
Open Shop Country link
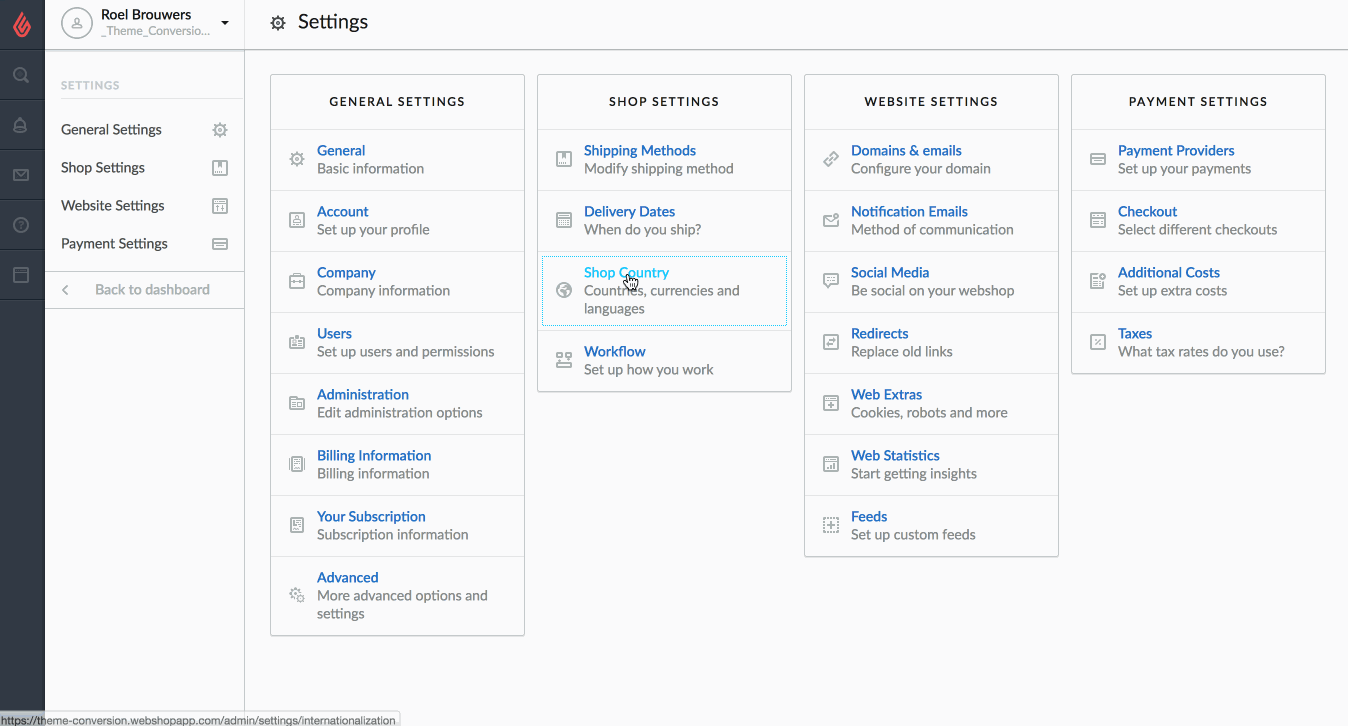point(626,273)
